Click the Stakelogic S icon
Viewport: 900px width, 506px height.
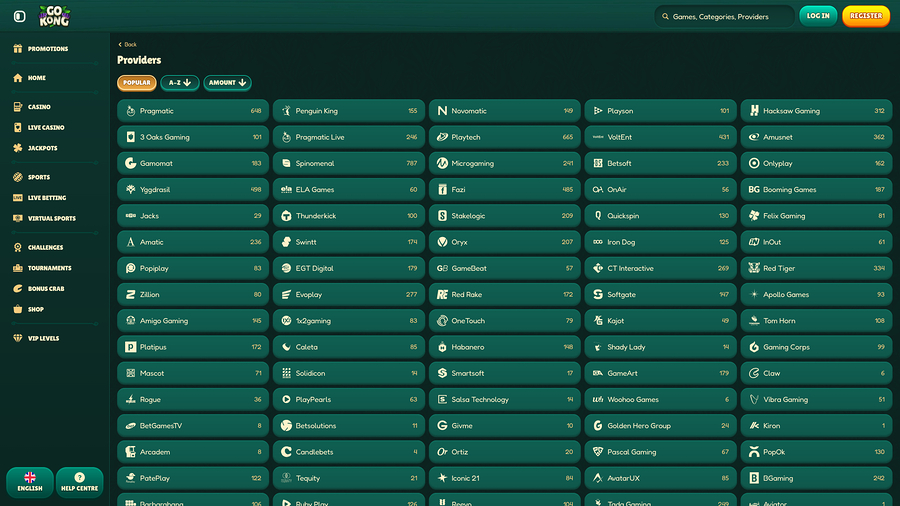(x=442, y=216)
